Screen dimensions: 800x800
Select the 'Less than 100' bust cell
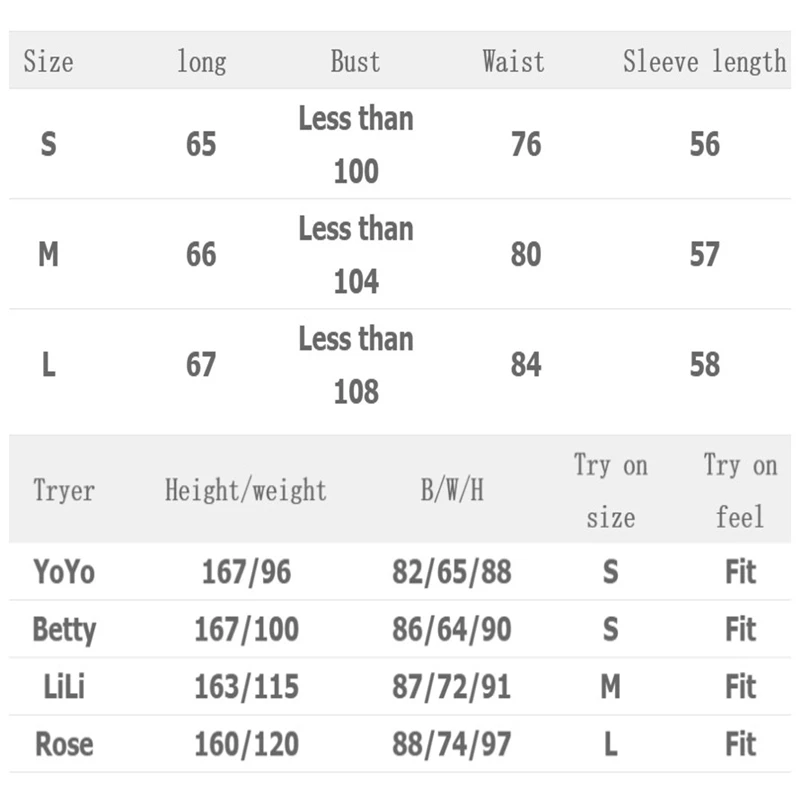(x=355, y=145)
